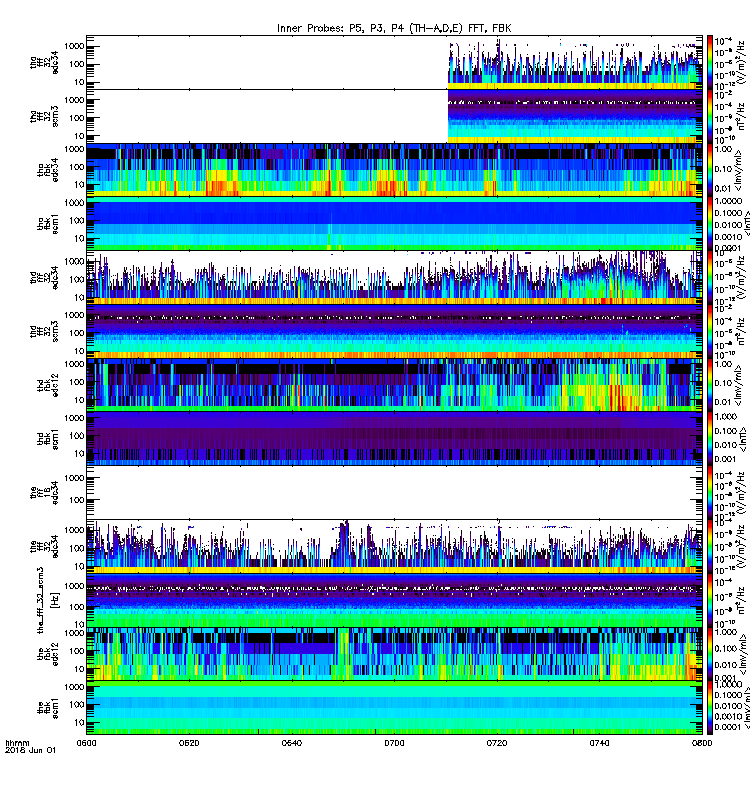Click the 0640 time axis label
The image size is (750, 800).
point(292,743)
